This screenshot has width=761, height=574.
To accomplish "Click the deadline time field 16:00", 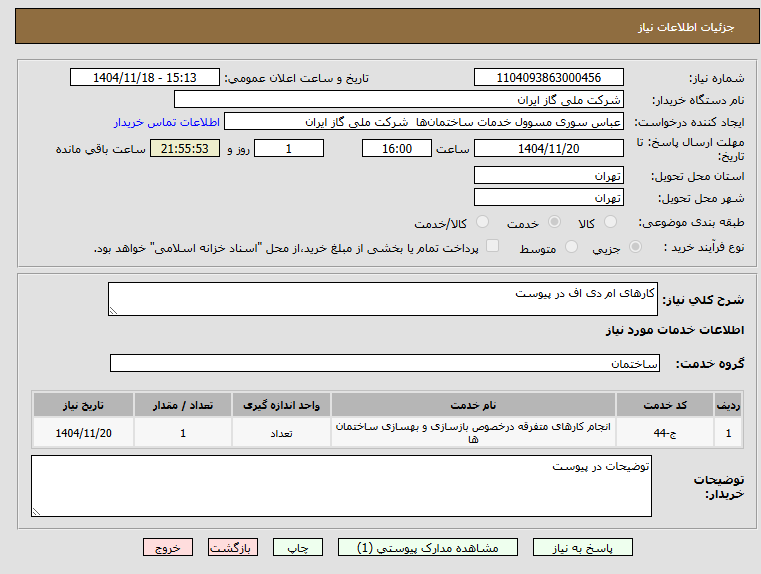I will coord(397,148).
